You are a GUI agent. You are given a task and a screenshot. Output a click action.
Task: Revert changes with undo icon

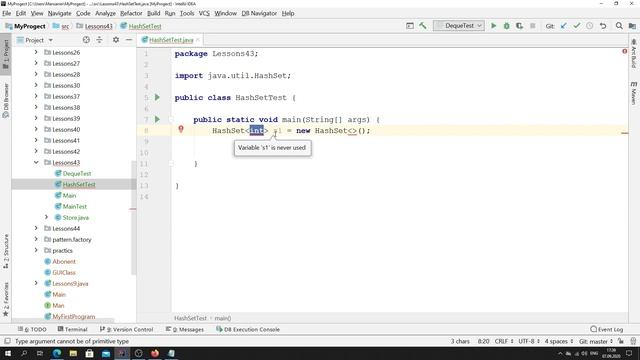point(603,26)
